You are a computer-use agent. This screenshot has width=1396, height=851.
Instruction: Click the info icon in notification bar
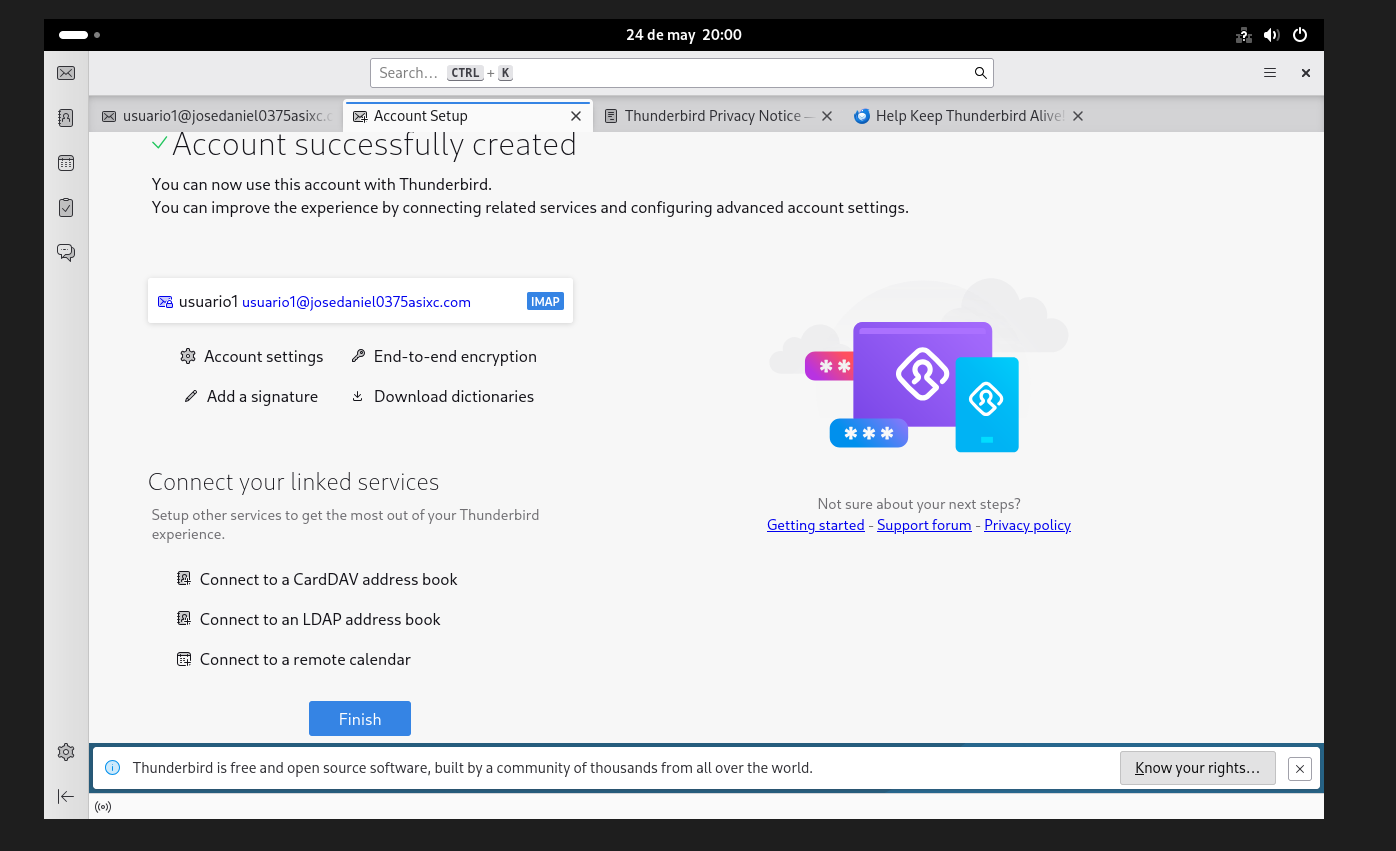coord(113,768)
